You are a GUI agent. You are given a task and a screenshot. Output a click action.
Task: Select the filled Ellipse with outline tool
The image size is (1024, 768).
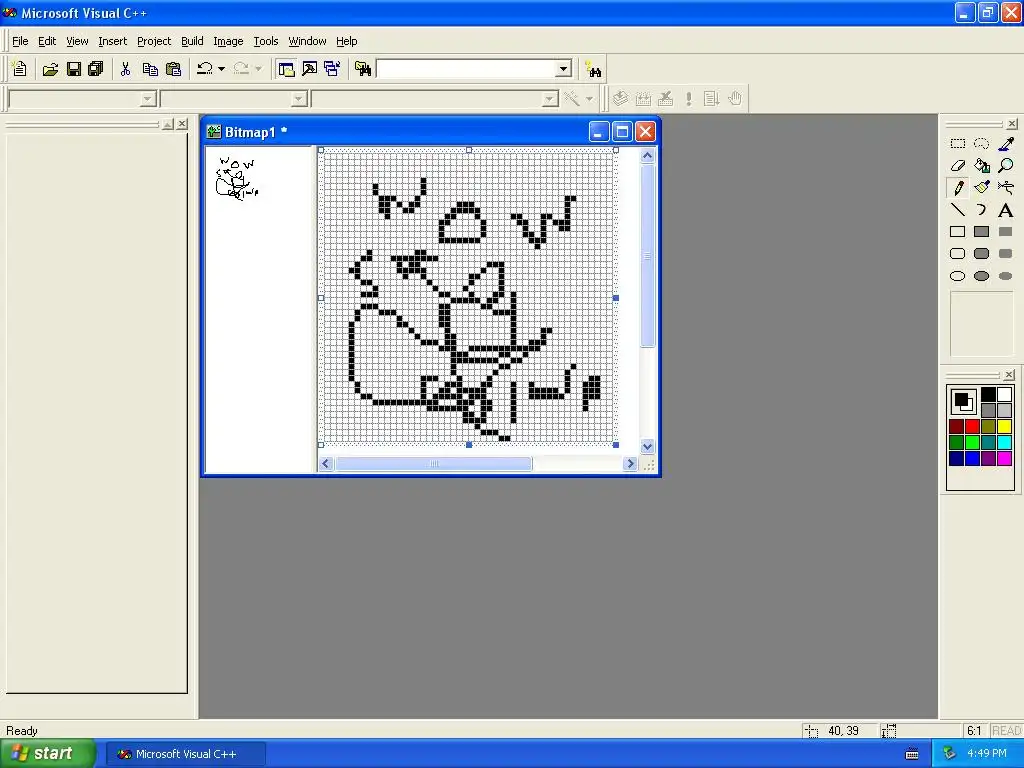[x=982, y=276]
